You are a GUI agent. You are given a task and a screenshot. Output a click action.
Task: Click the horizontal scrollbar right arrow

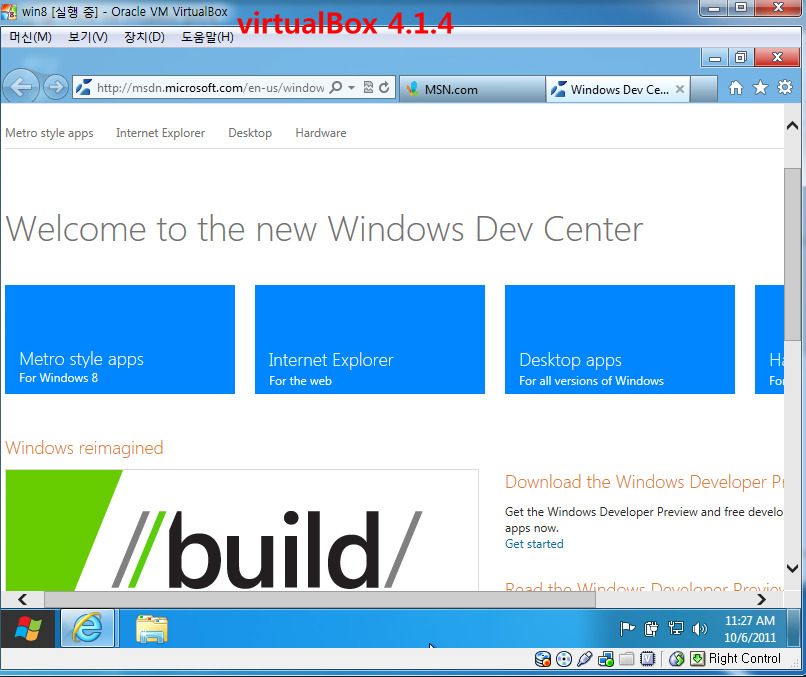[761, 599]
